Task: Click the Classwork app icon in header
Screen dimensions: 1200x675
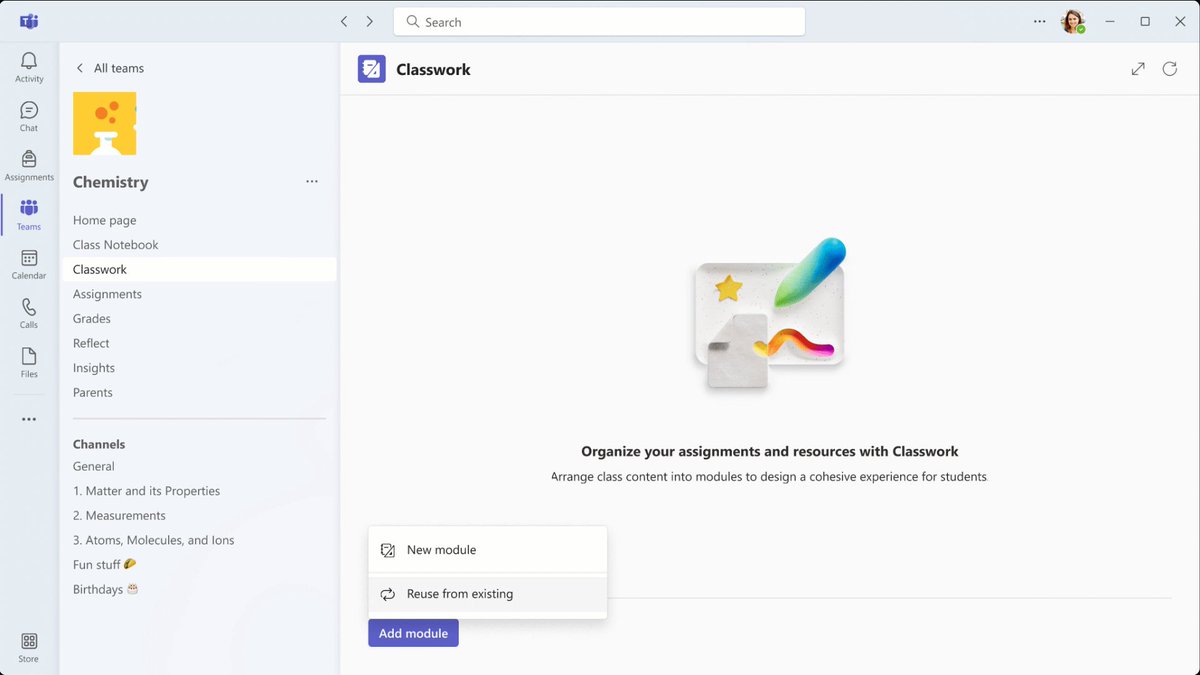Action: [x=372, y=69]
